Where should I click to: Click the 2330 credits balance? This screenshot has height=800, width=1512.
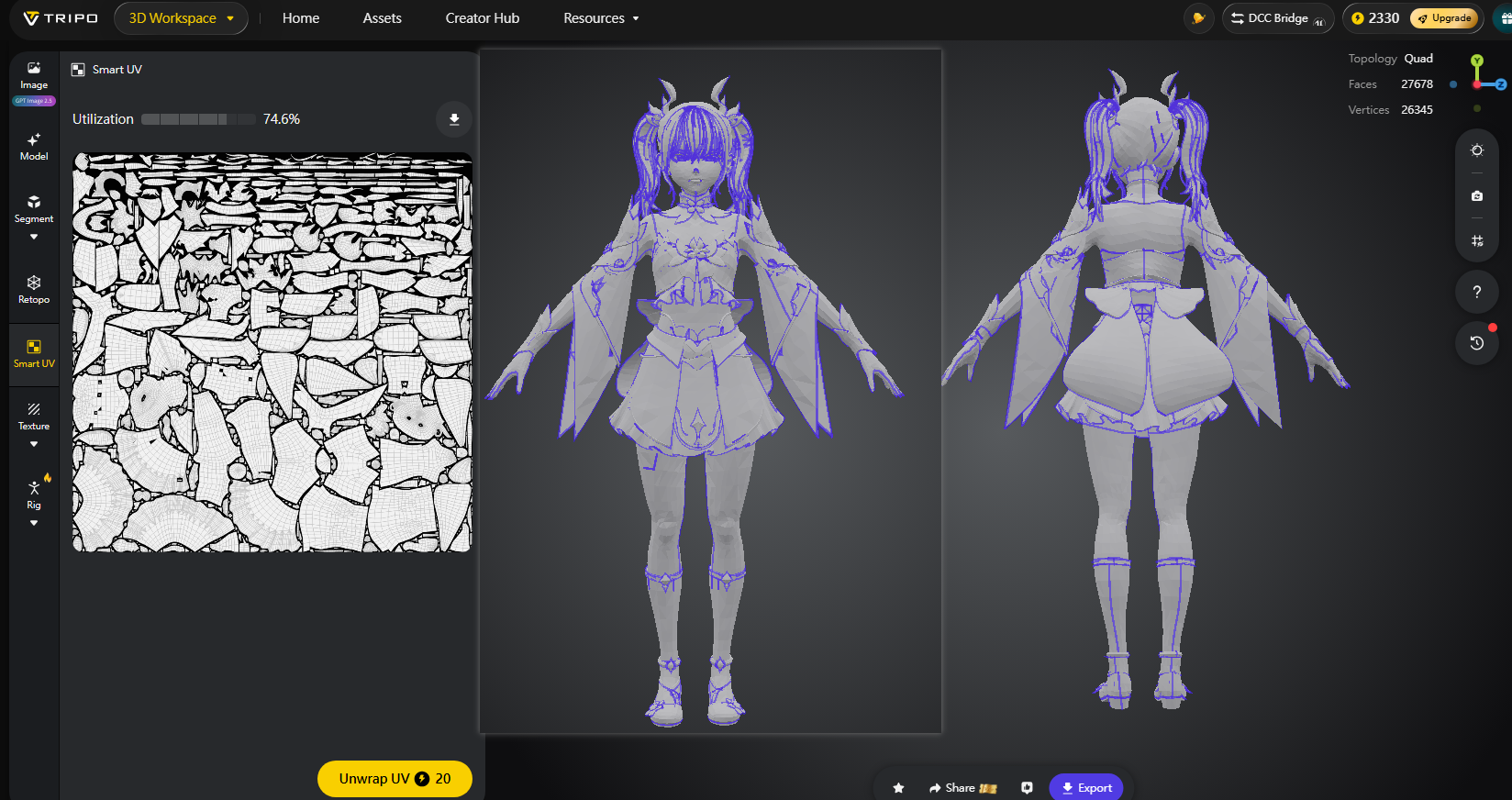[x=1375, y=18]
